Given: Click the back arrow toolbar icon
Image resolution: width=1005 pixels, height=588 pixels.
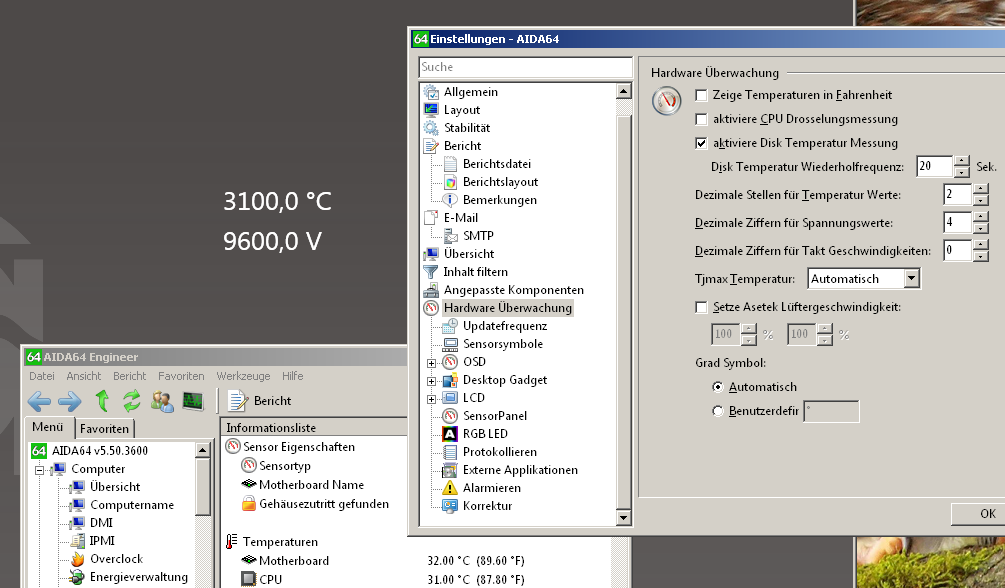Looking at the screenshot, I should click(x=39, y=401).
